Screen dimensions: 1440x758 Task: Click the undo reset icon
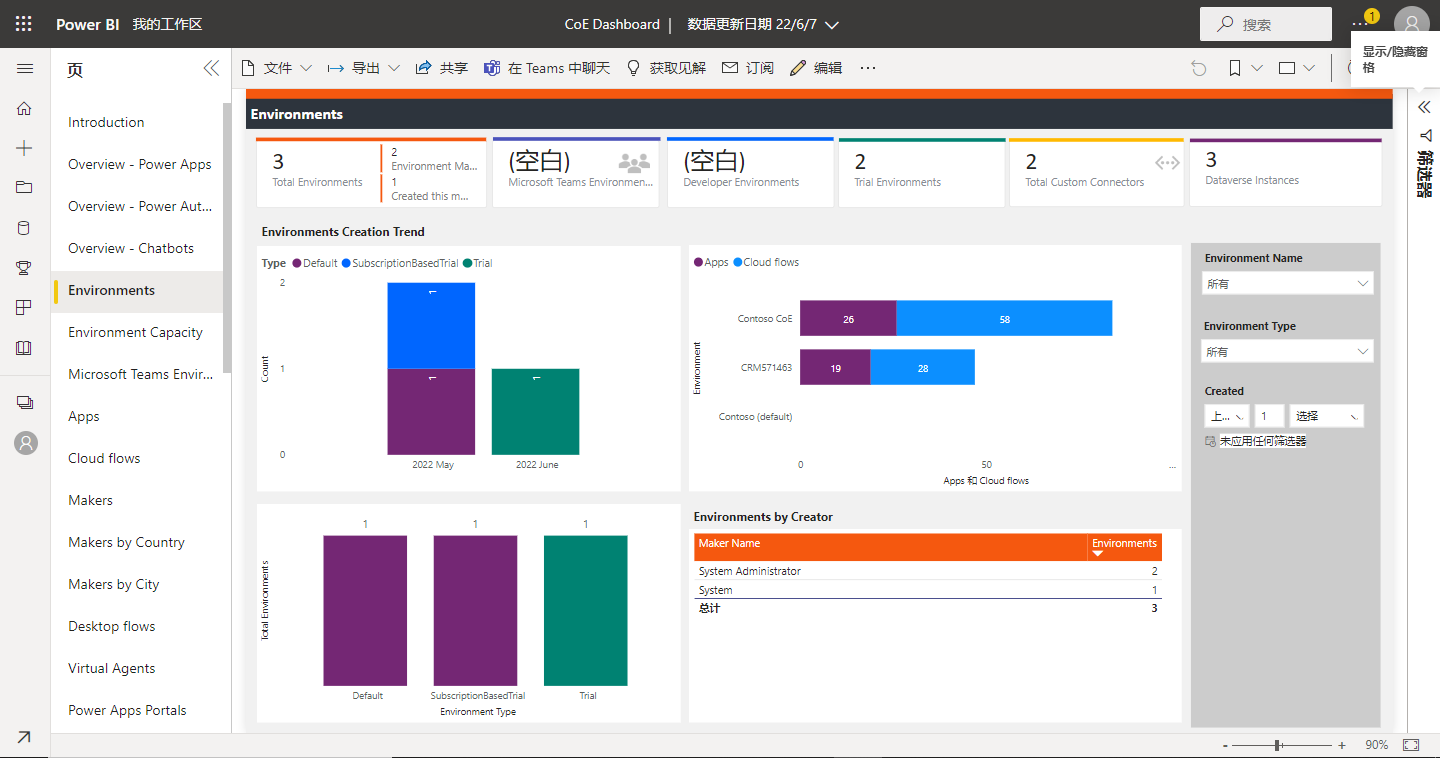click(x=1199, y=68)
